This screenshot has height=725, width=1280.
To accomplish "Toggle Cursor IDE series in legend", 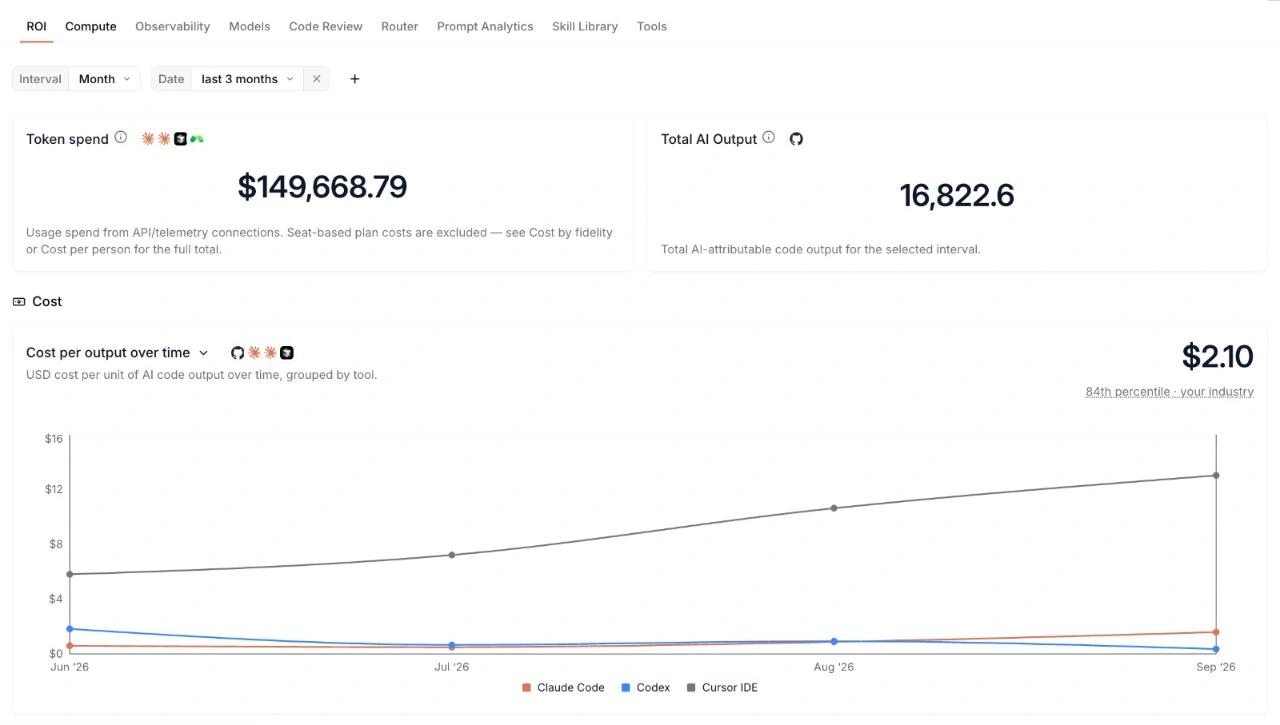I will tap(722, 688).
